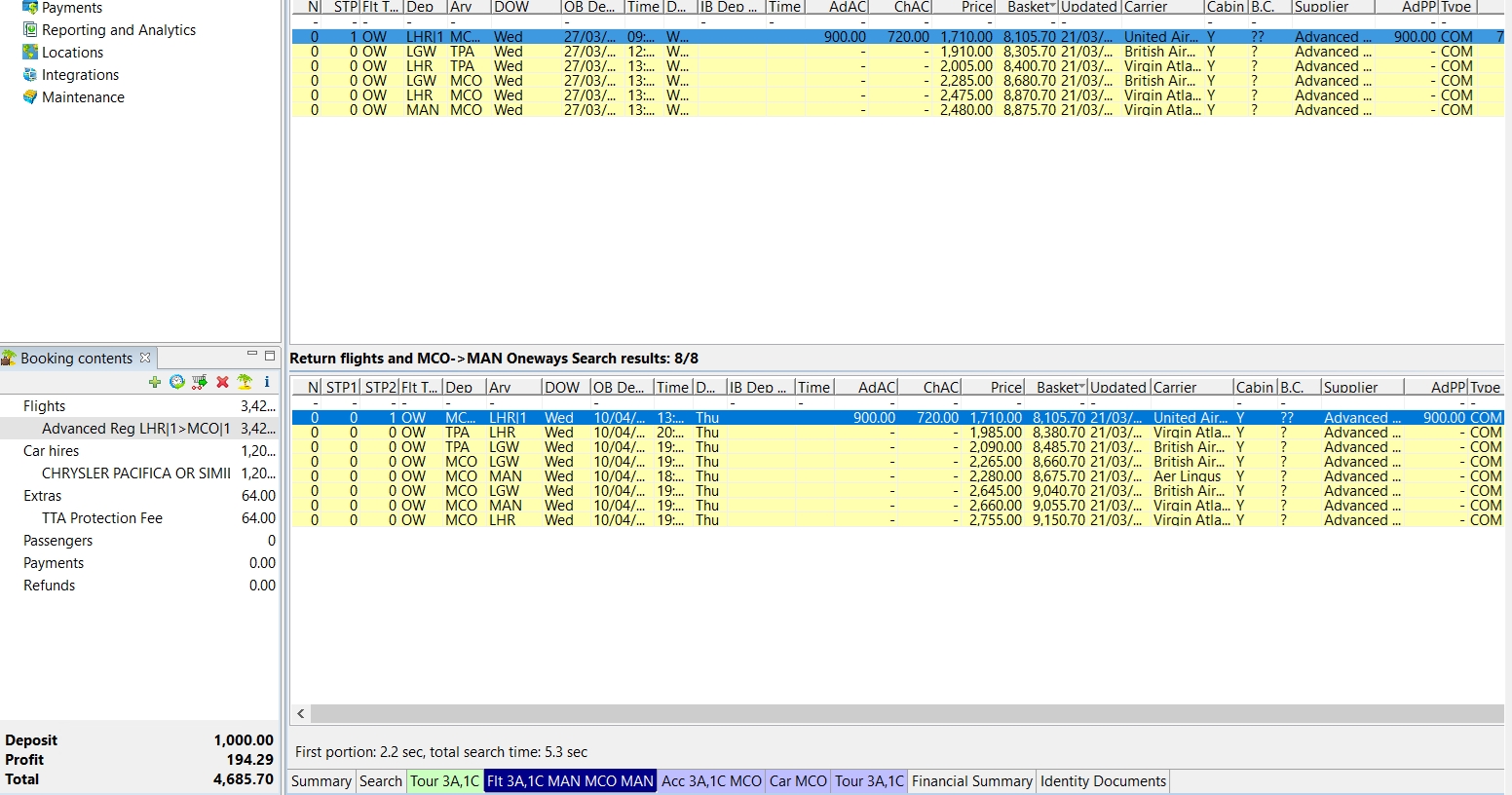Select the CHRYSLER PACIFICA car hire item

[x=140, y=473]
